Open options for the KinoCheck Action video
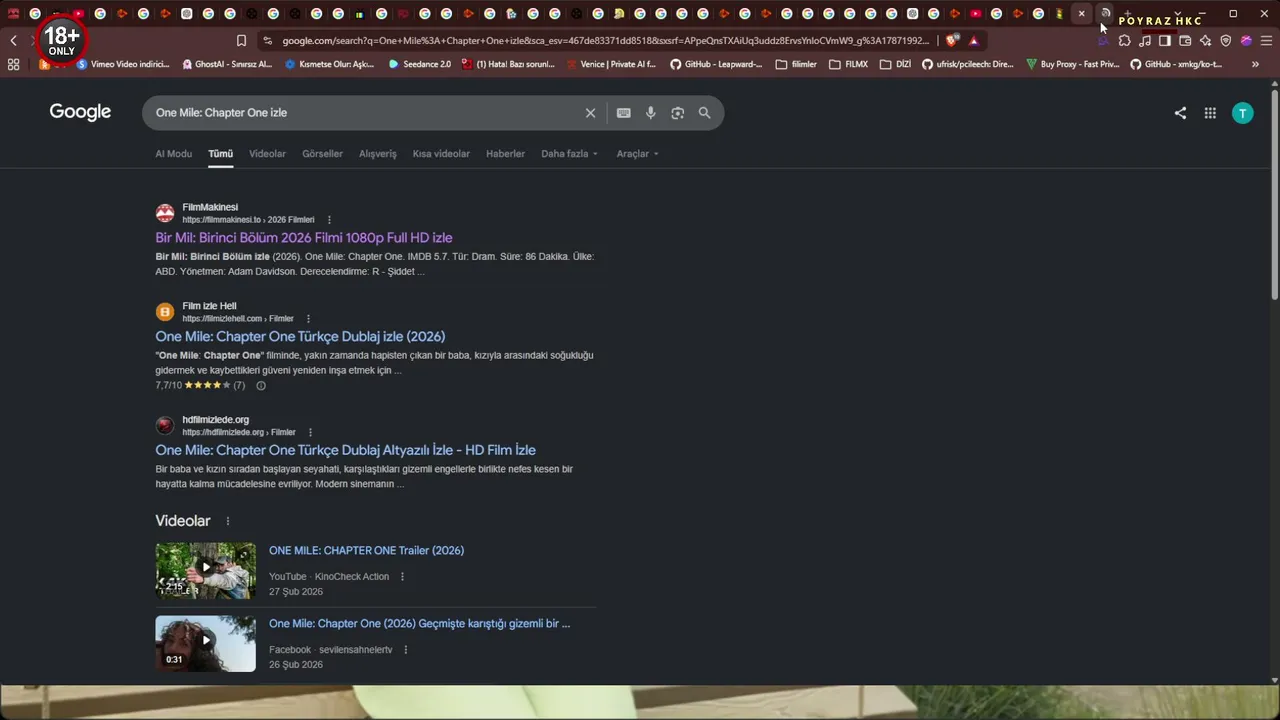The width and height of the screenshot is (1280, 720). pyautogui.click(x=403, y=577)
